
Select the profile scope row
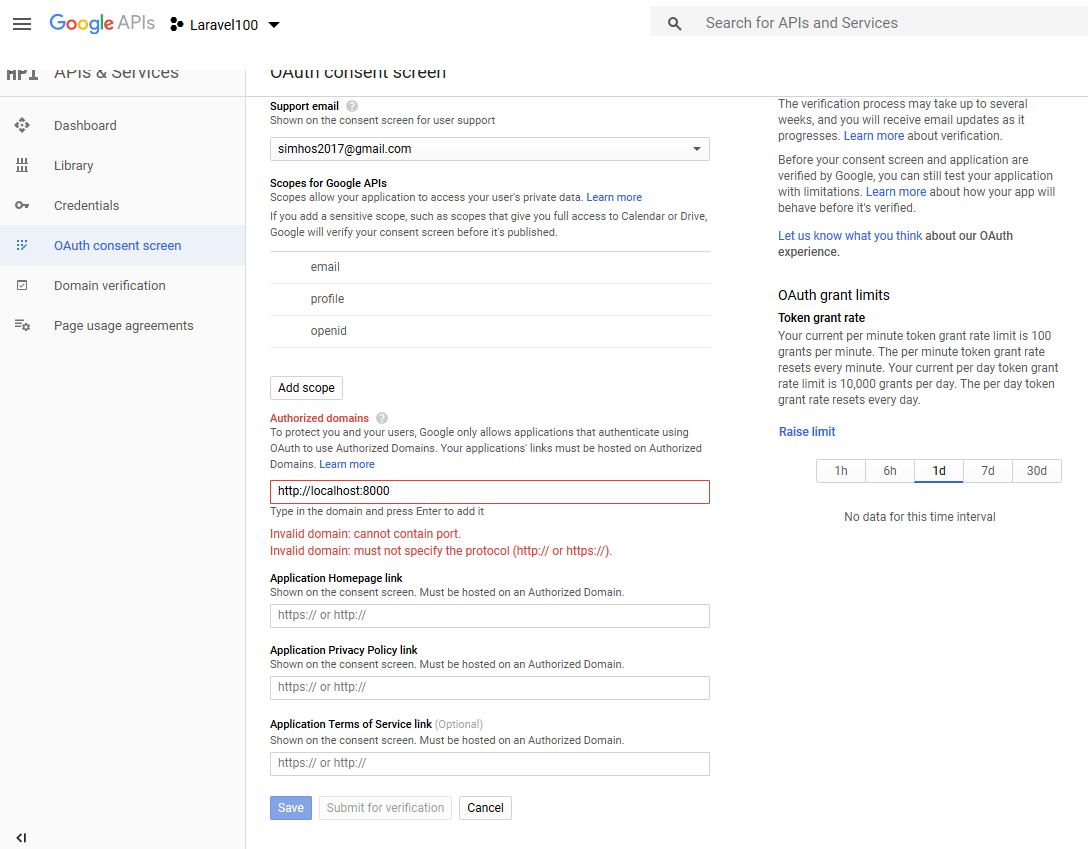490,299
